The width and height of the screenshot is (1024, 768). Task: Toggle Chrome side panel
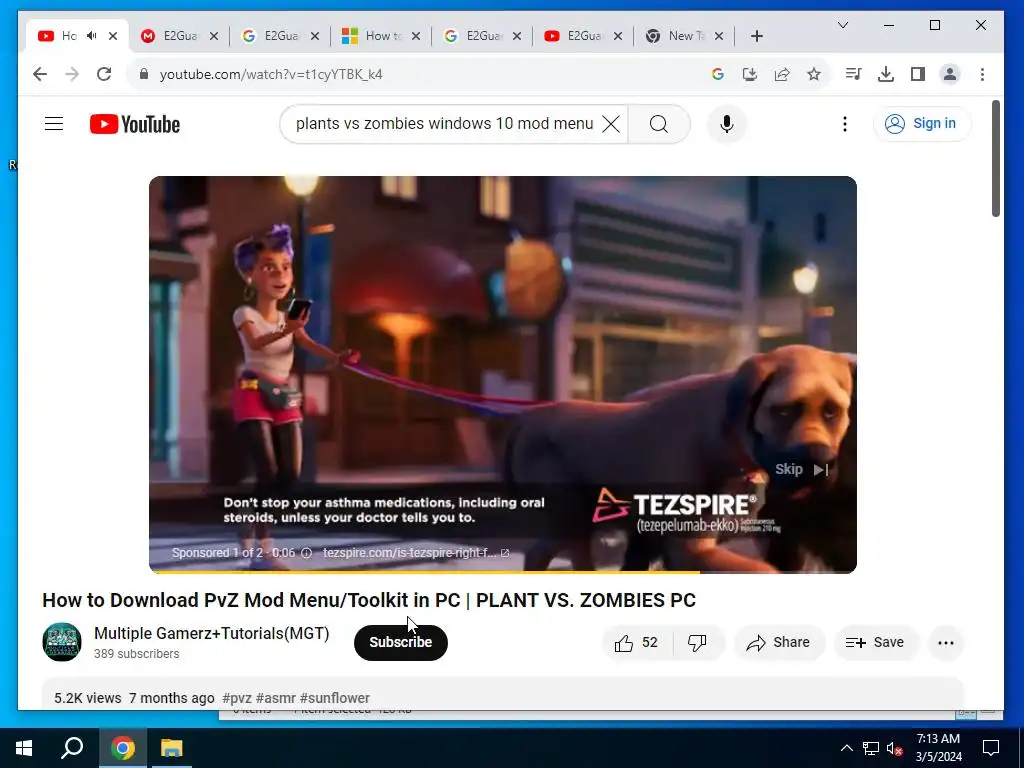pos(918,74)
